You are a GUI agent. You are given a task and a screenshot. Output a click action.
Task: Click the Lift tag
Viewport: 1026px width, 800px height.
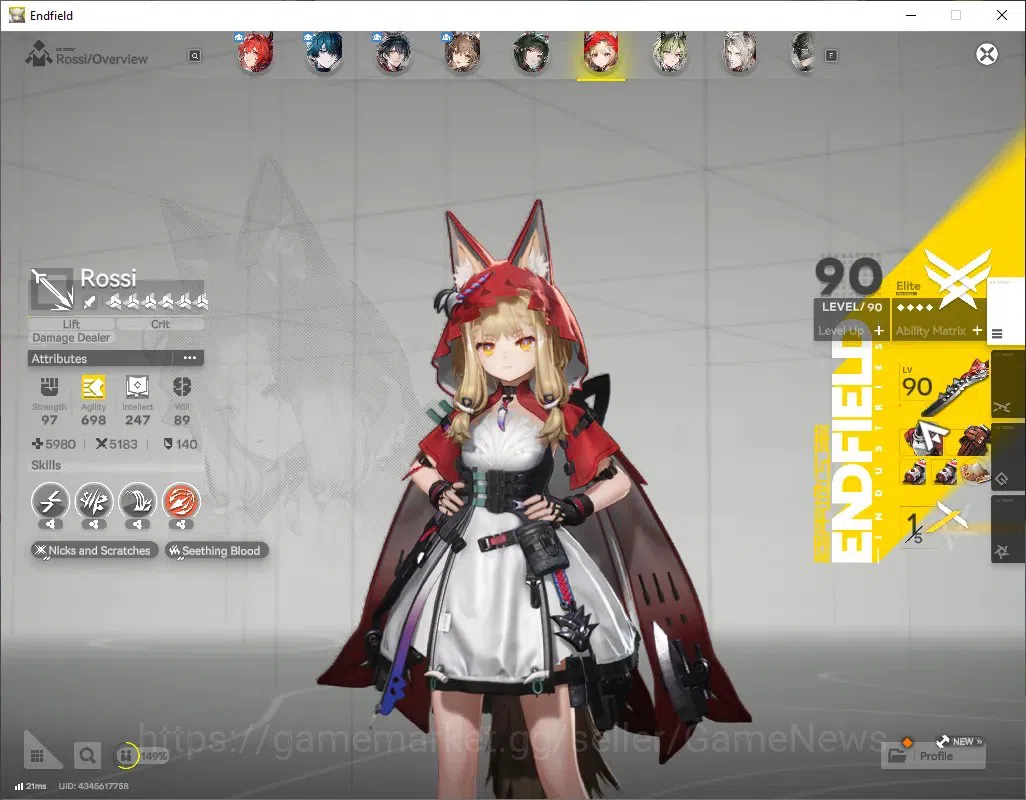[x=71, y=324]
